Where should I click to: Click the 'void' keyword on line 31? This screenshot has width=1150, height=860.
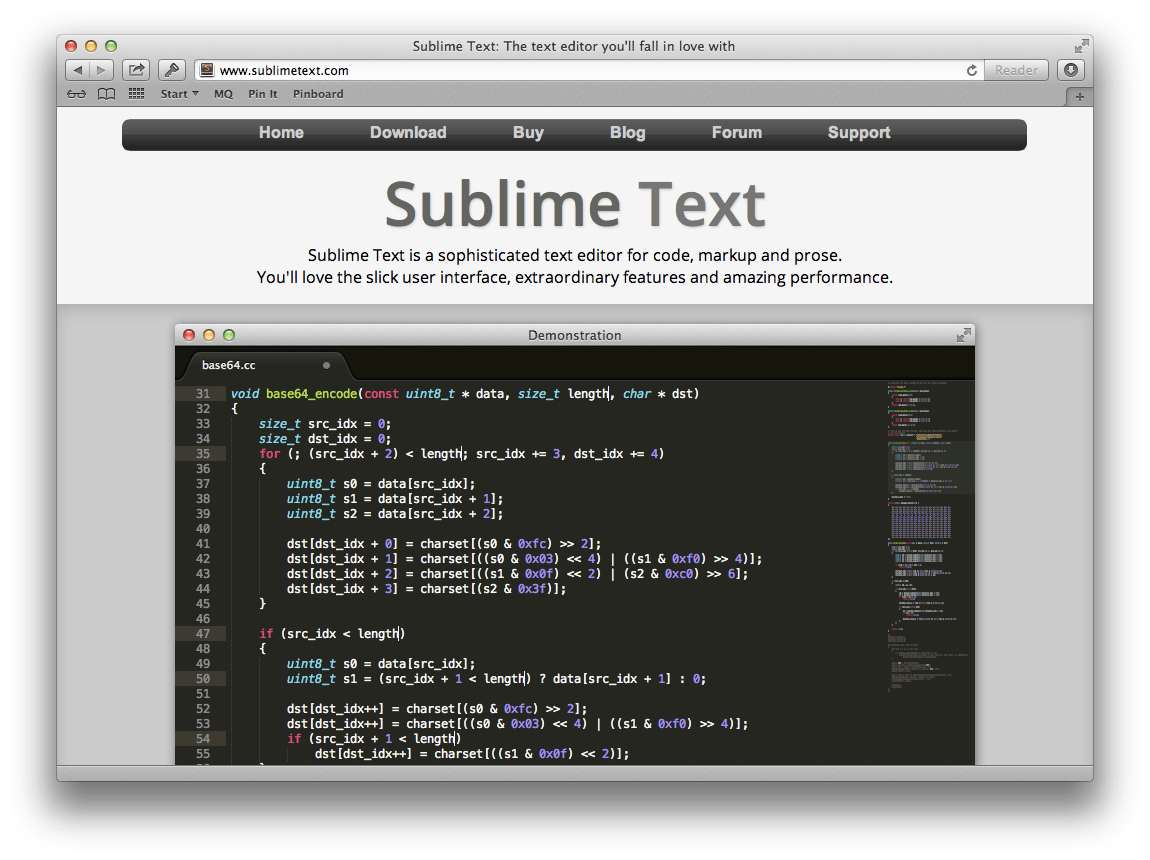(245, 394)
